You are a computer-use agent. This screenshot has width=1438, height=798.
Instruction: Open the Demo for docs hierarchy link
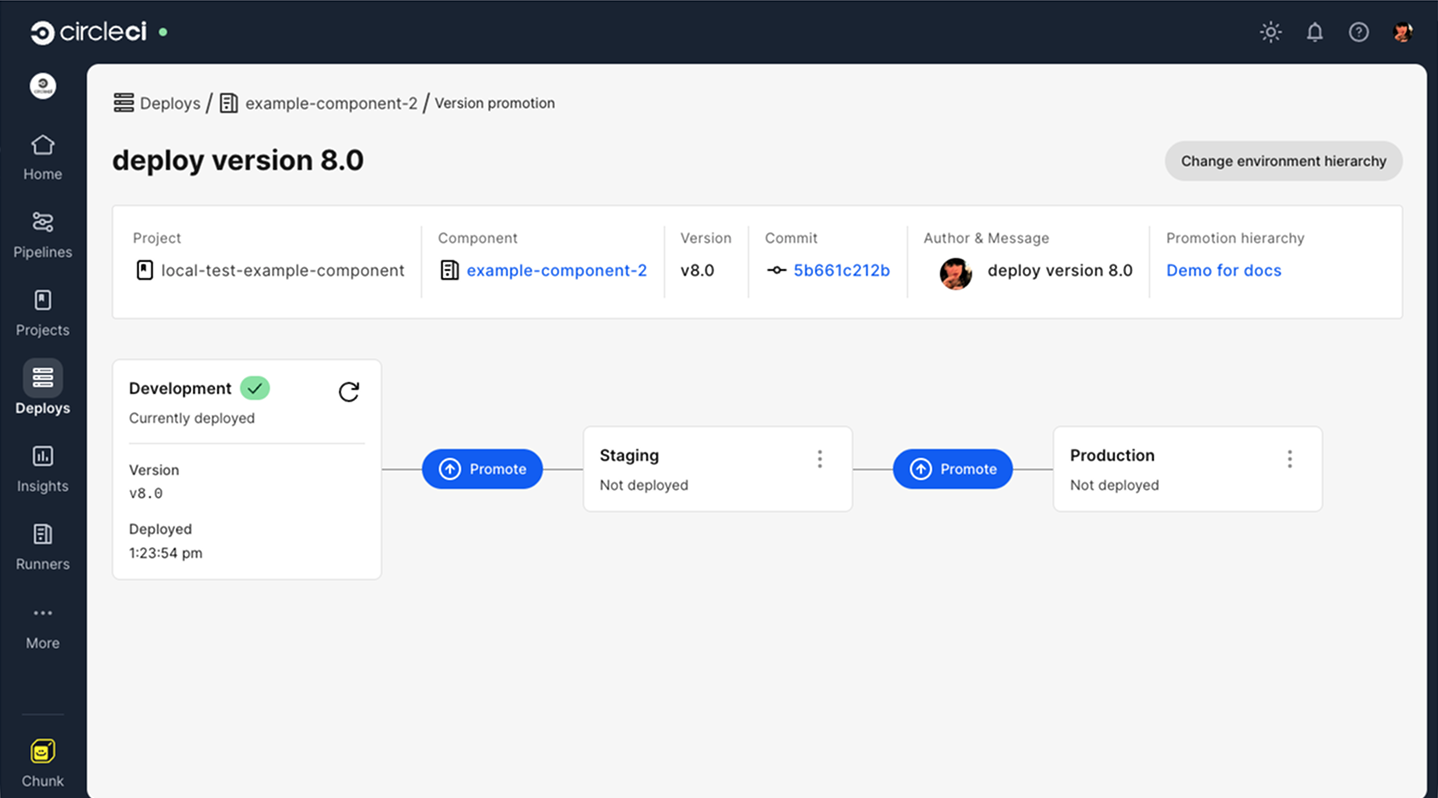click(x=1223, y=270)
